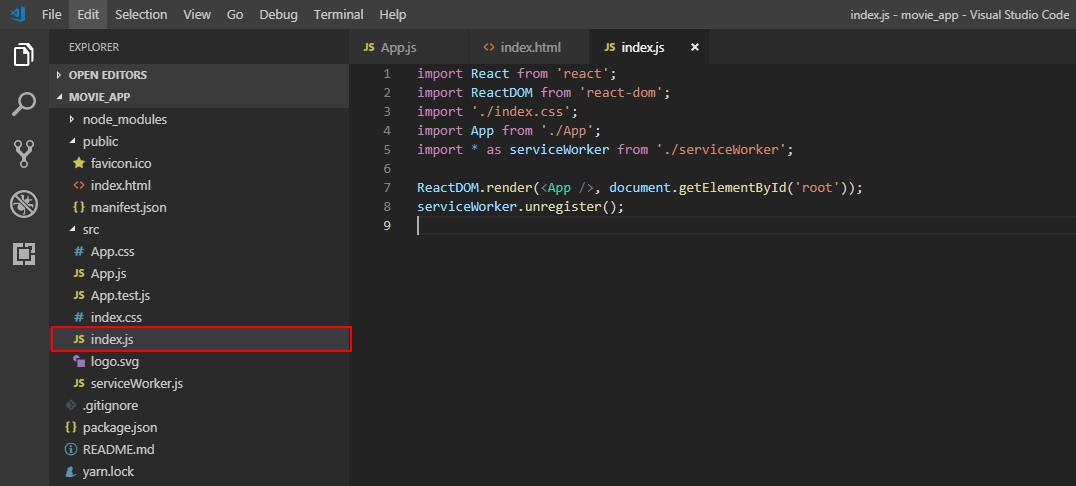1076x486 pixels.
Task: Click the favicon.ico star icon
Action: [79, 163]
